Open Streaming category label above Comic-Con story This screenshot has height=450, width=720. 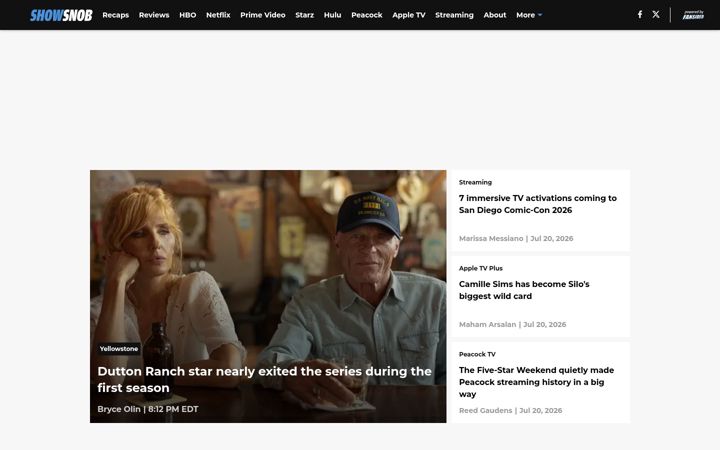[x=475, y=182]
